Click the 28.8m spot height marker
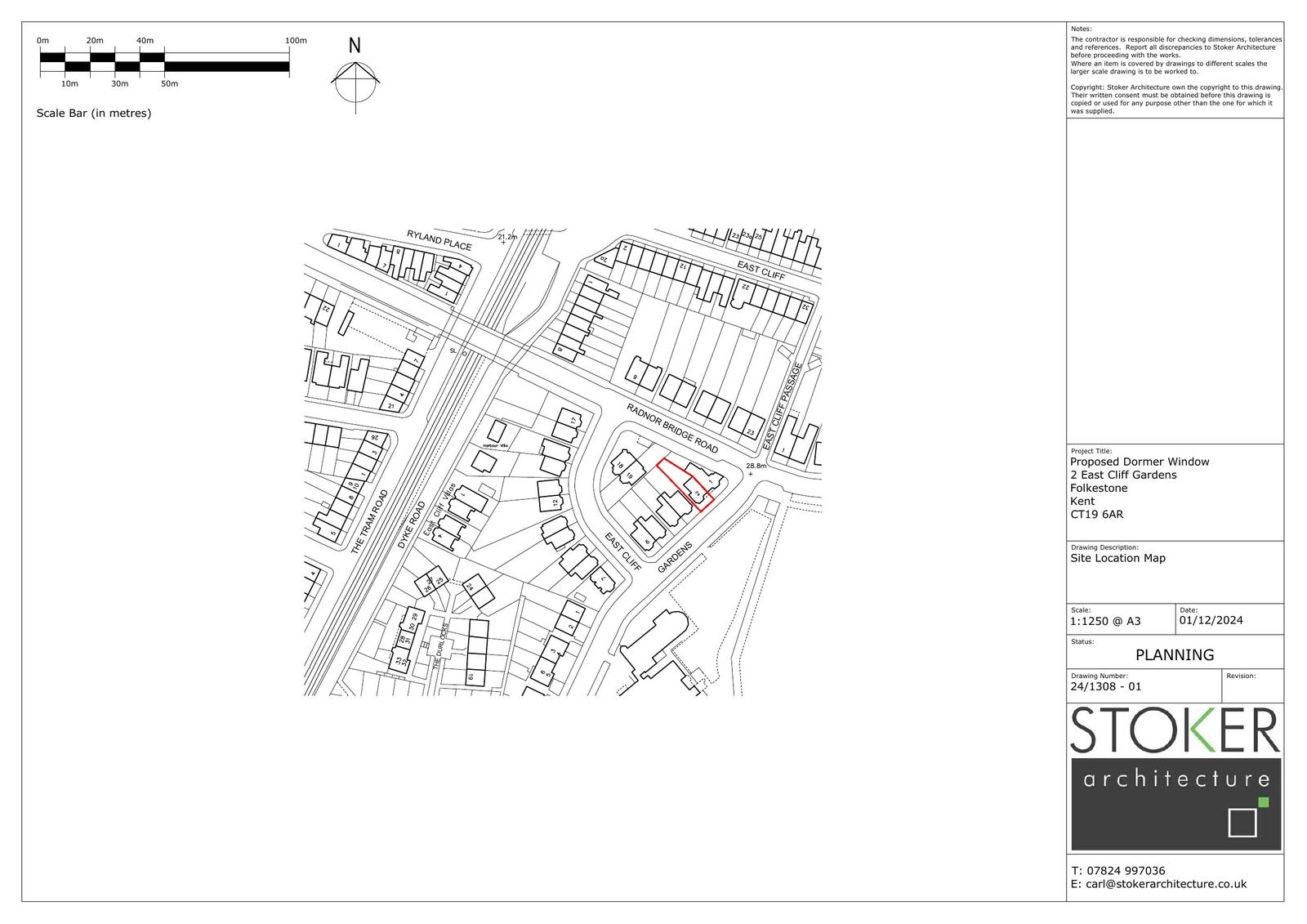Image resolution: width=1307 pixels, height=924 pixels. coord(756,466)
